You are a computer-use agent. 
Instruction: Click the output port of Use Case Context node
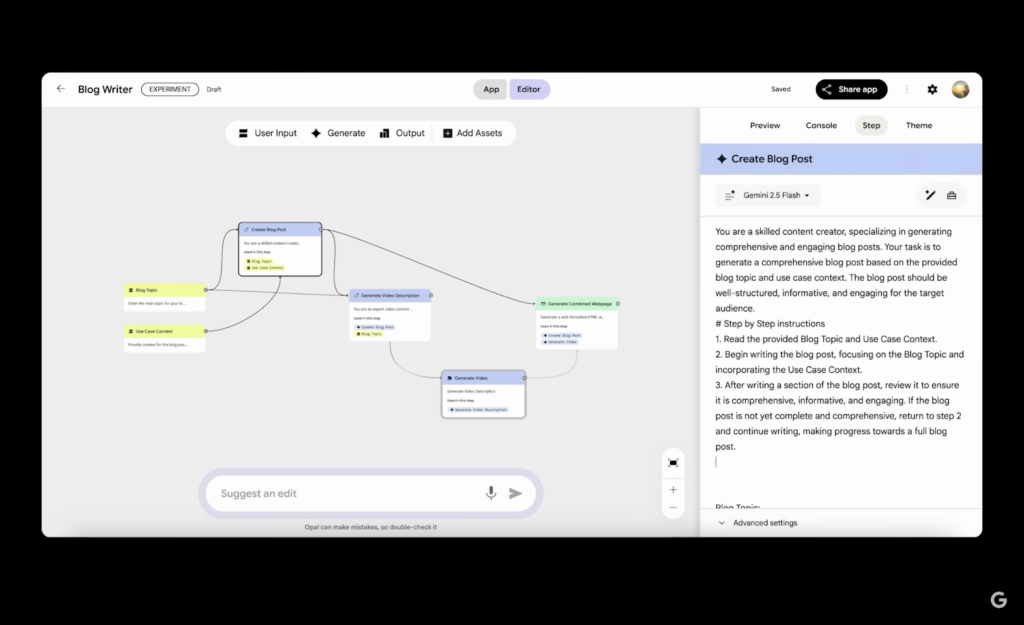pyautogui.click(x=206, y=331)
